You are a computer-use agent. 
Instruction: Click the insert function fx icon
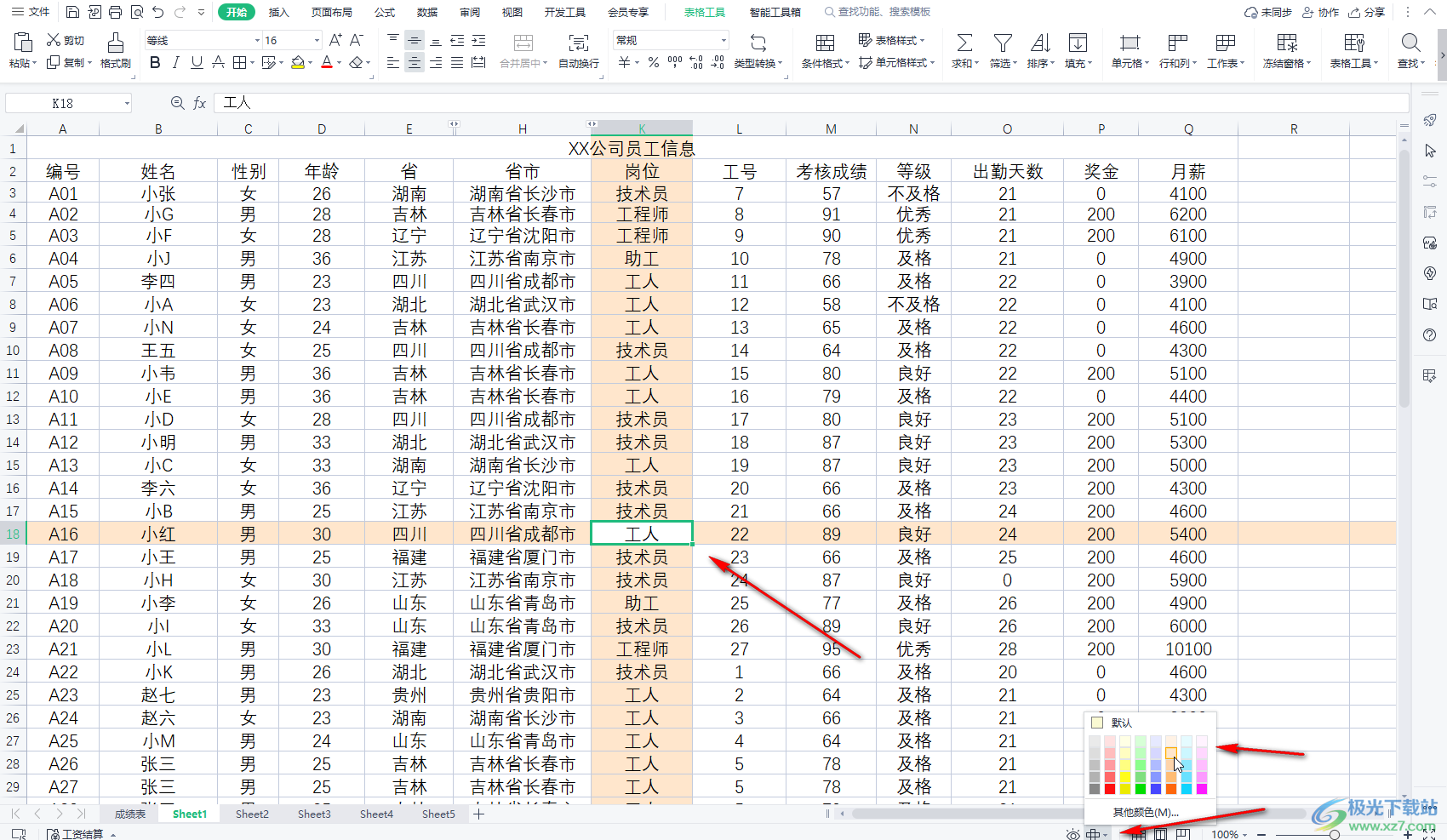[200, 103]
